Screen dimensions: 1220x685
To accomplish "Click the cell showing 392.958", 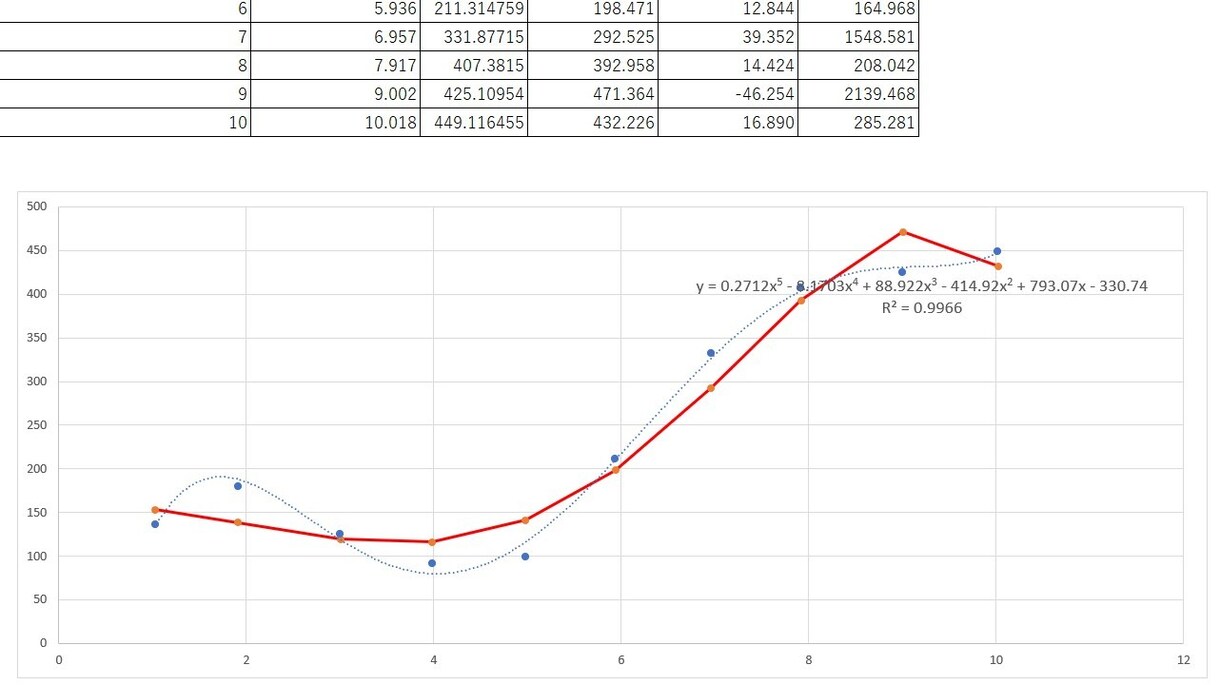I will coord(593,66).
